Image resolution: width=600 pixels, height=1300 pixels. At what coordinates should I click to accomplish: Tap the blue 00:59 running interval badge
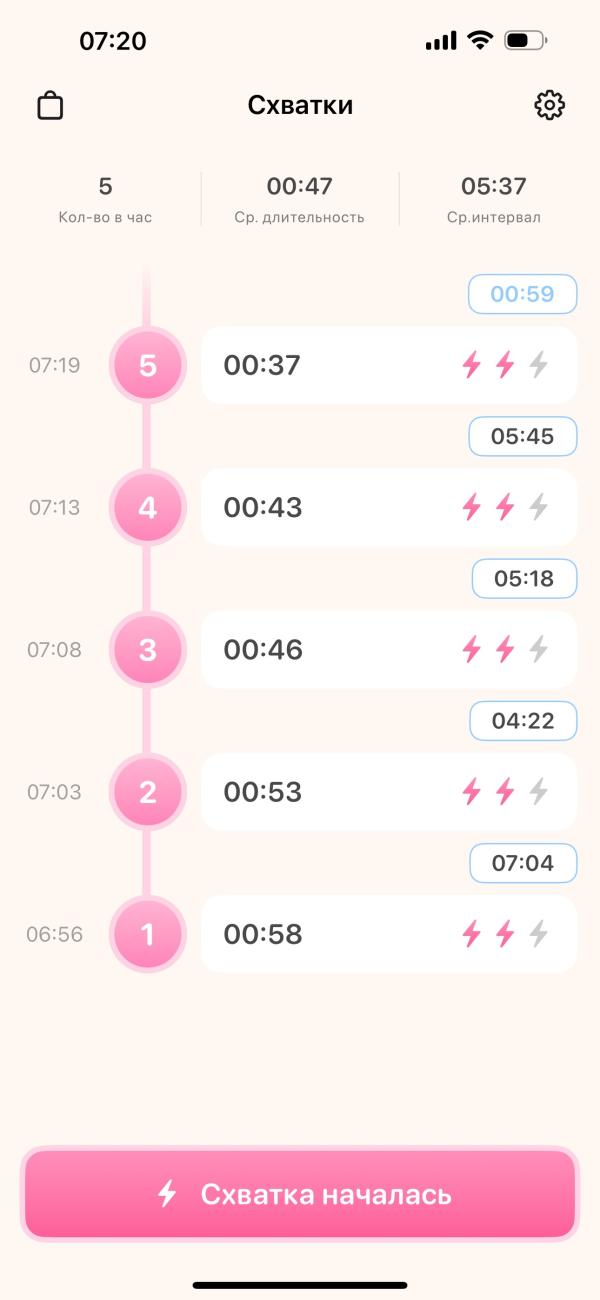pyautogui.click(x=523, y=294)
